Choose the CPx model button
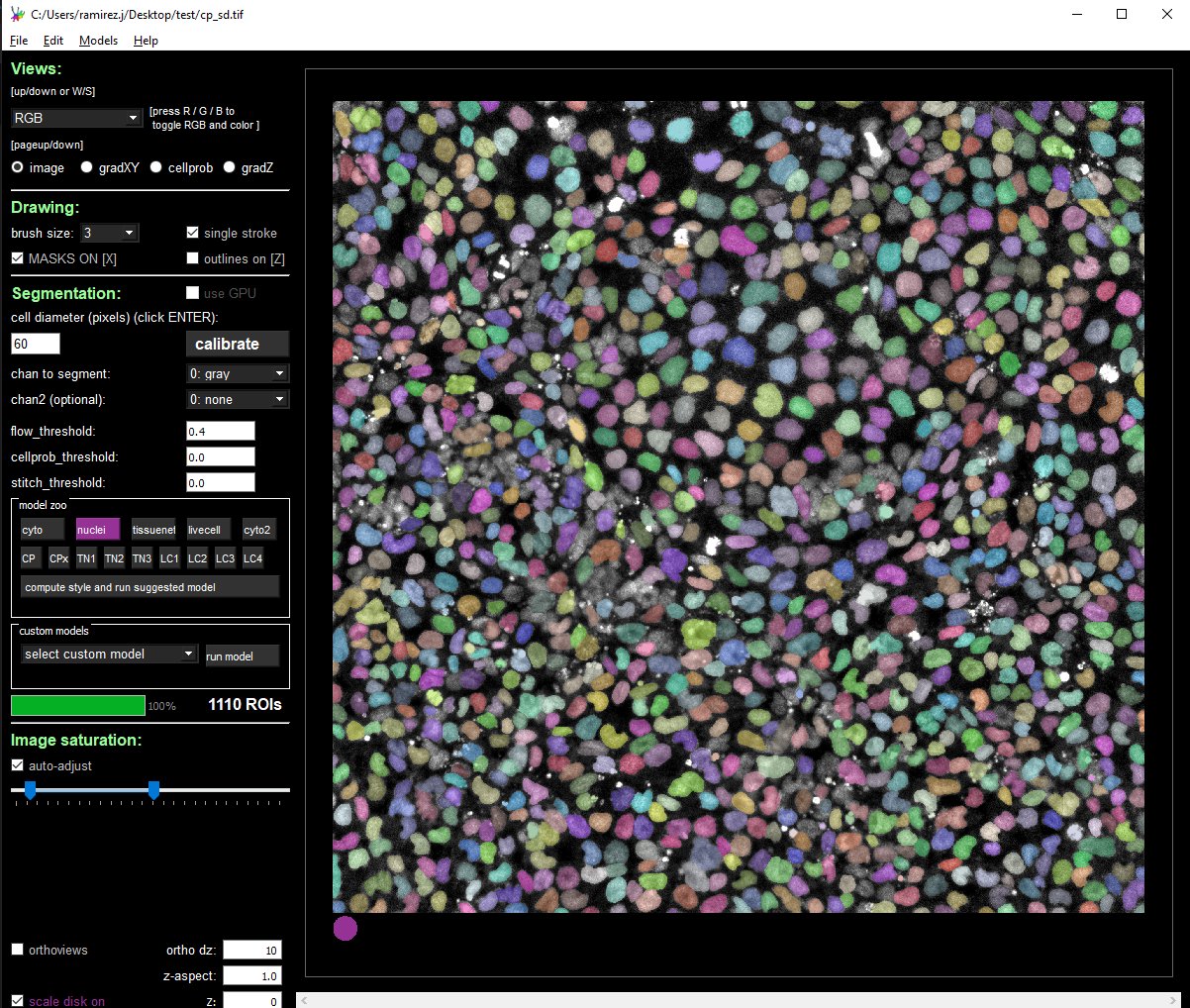Viewport: 1190px width, 1008px height. [x=58, y=557]
